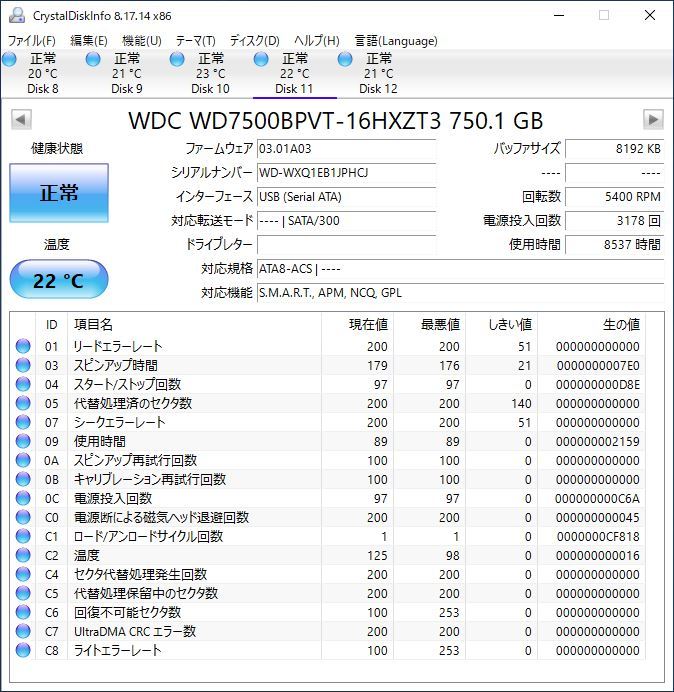
Task: Click the Disk 11 status orb
Action: point(261,59)
